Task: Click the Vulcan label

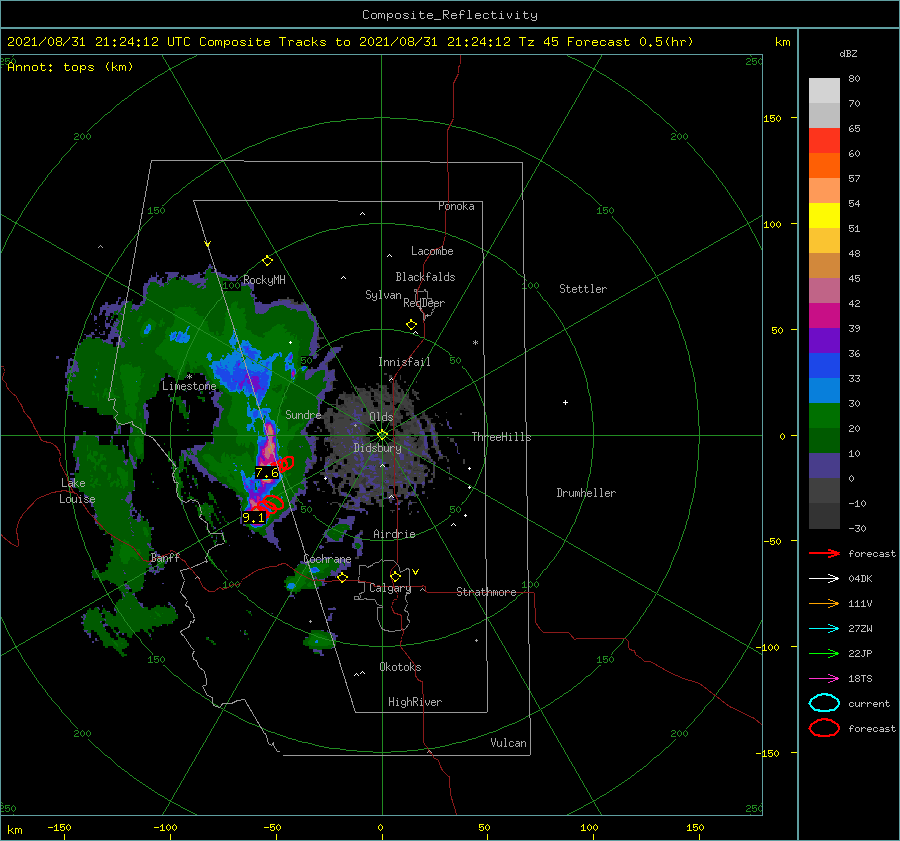Action: [508, 743]
